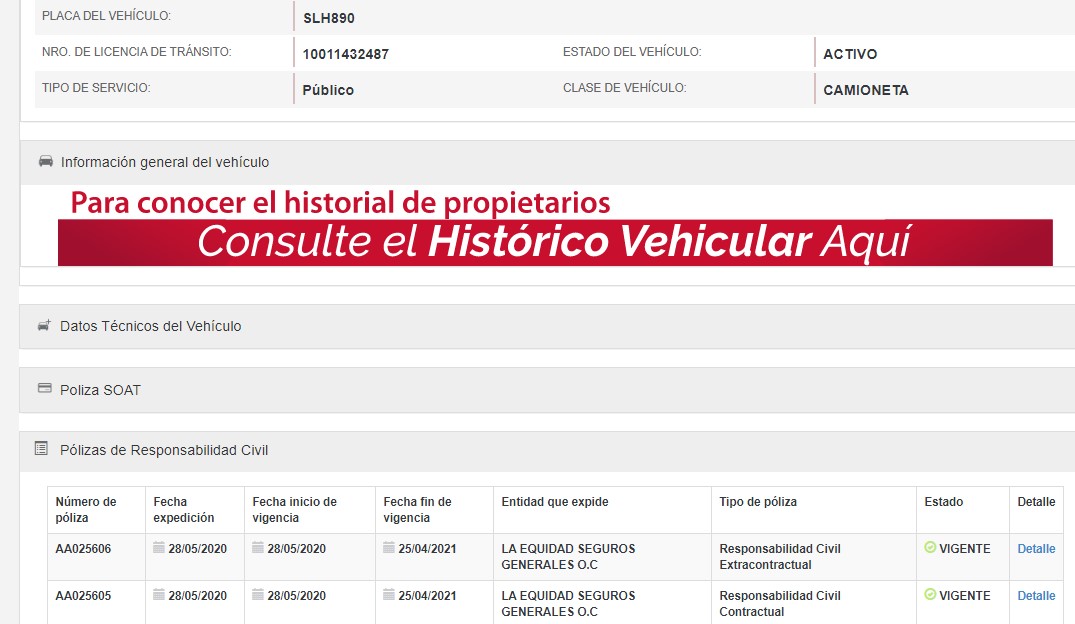Open Detalle link for policy AA025606

coord(1036,549)
